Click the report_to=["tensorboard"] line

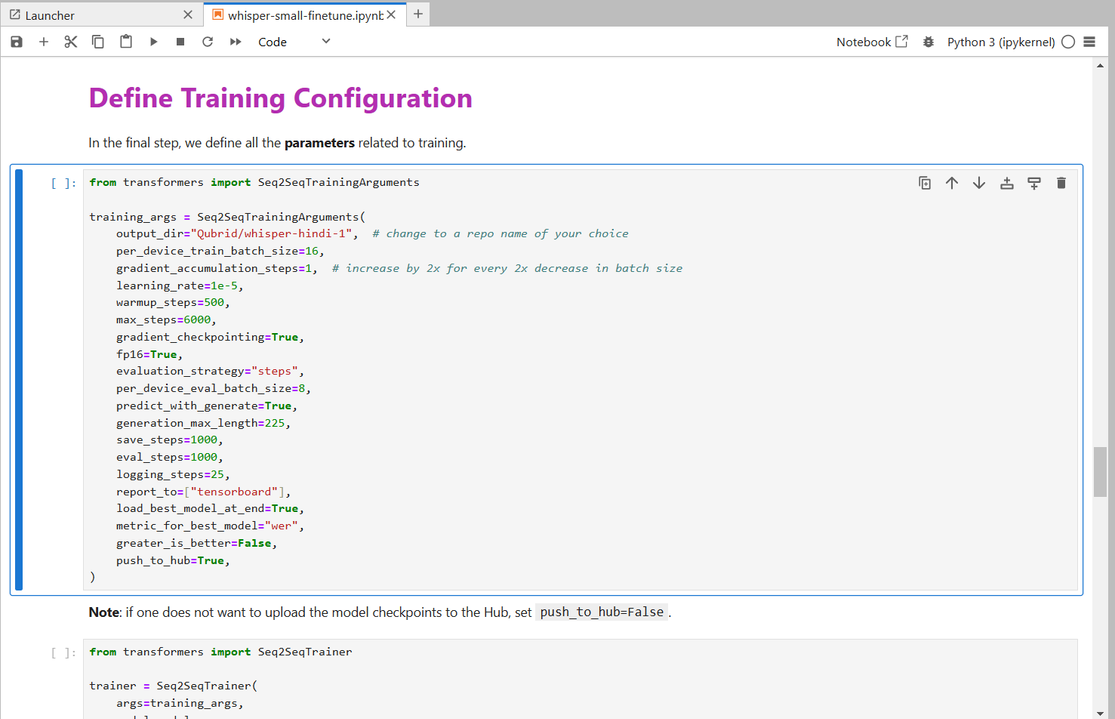203,492
